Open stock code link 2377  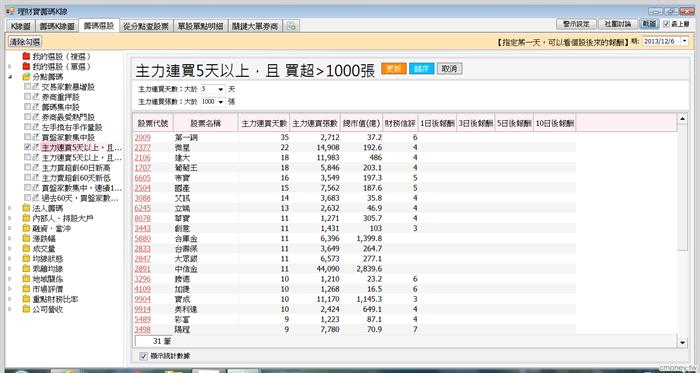coord(142,147)
